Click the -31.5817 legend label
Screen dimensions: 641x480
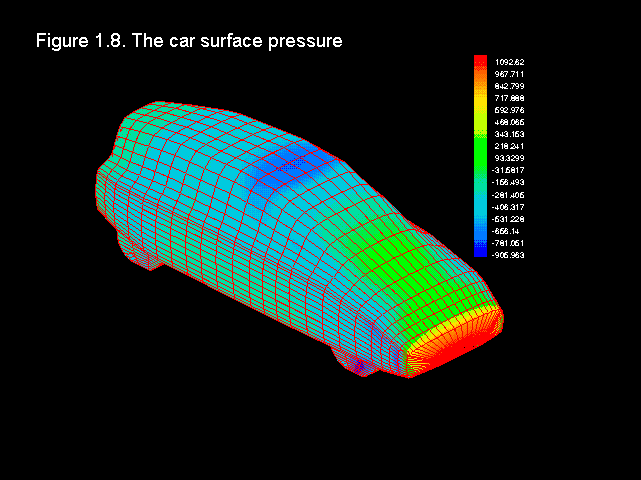click(x=509, y=170)
